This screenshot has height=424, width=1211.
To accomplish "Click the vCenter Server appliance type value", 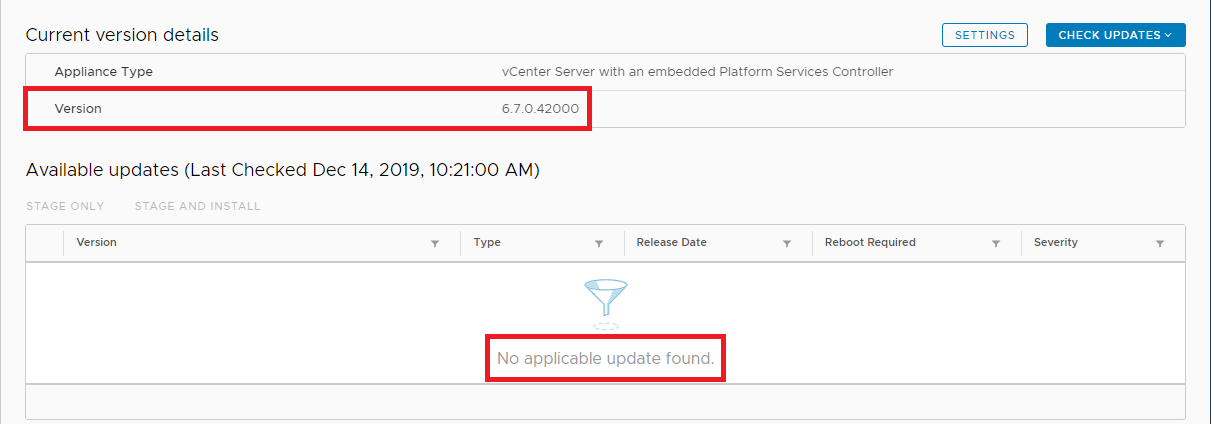I will pos(697,72).
